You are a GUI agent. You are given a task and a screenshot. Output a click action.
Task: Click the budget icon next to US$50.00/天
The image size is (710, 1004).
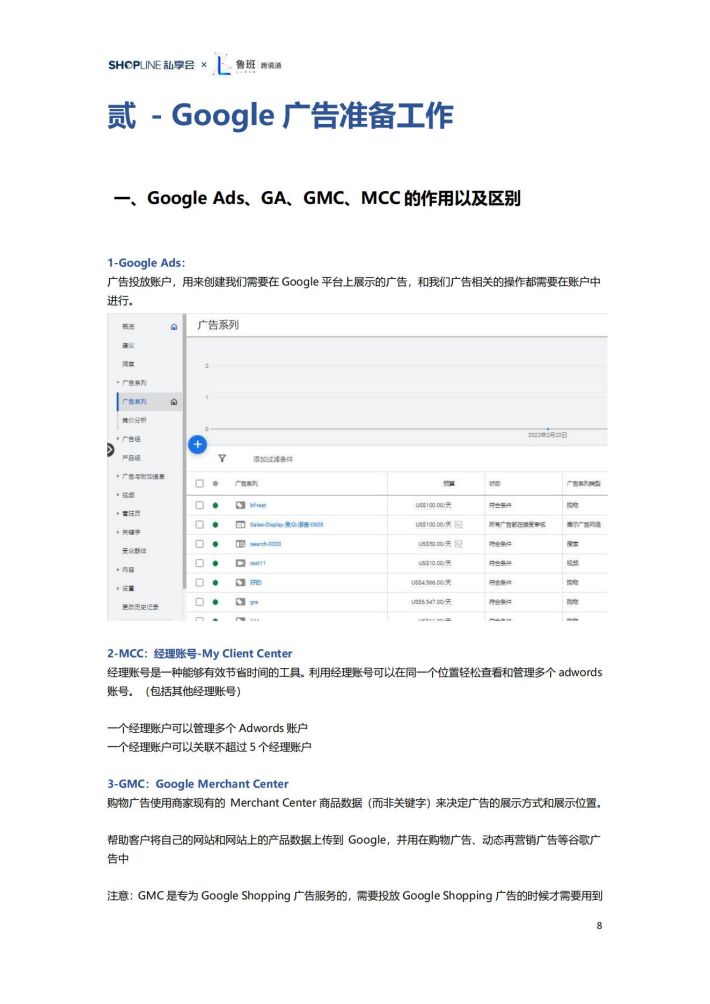[x=458, y=544]
